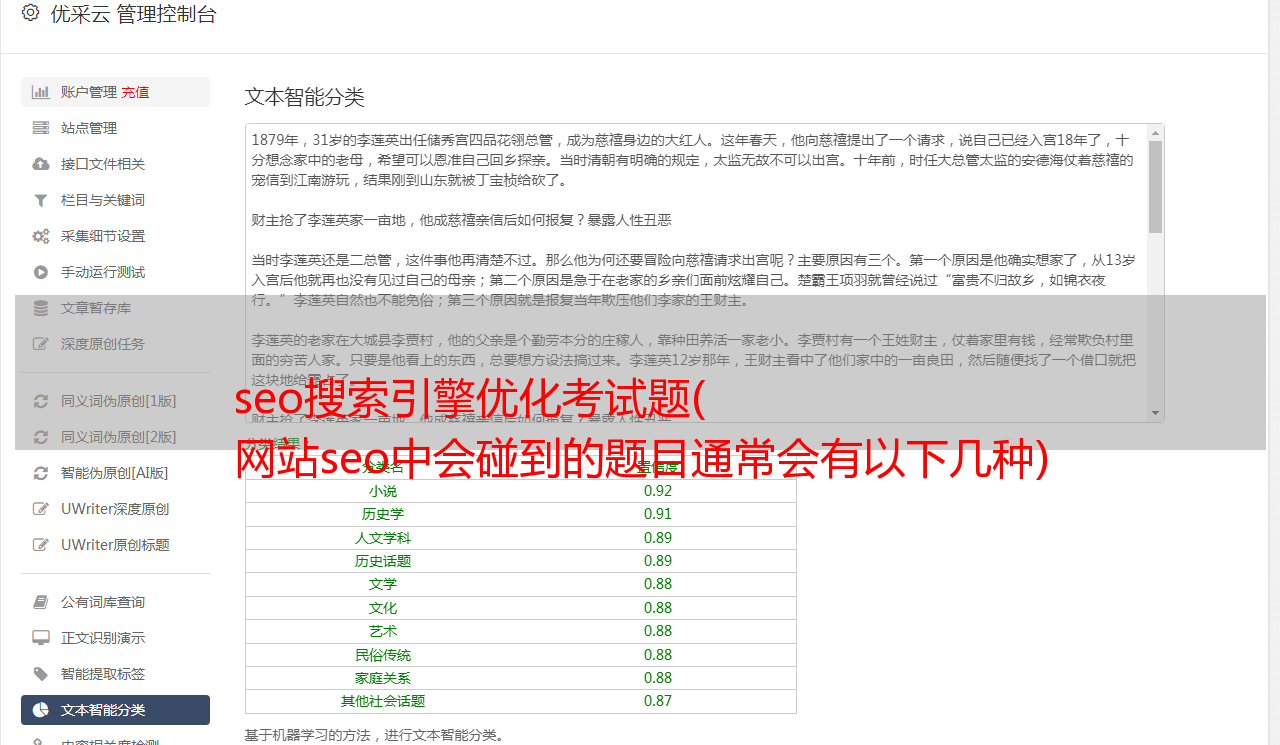This screenshot has width=1280, height=745.
Task: Click the gear icon beside 优采云 管理控制台
Action: click(x=30, y=13)
